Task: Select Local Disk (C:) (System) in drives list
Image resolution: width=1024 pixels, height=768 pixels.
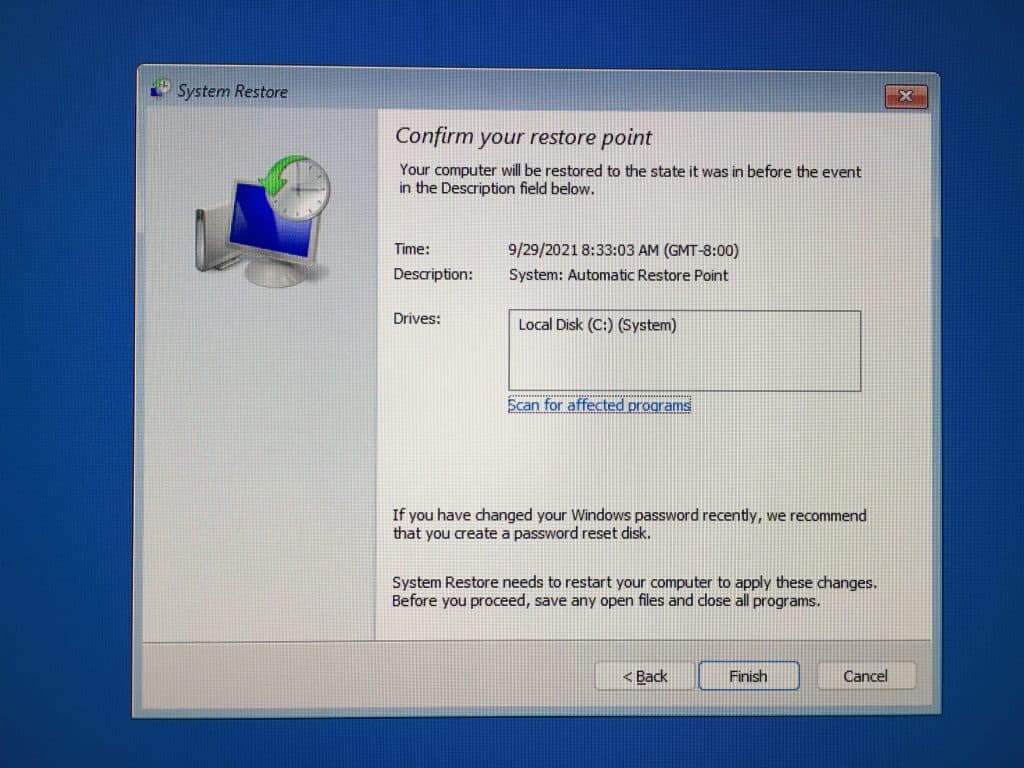Action: coord(597,325)
